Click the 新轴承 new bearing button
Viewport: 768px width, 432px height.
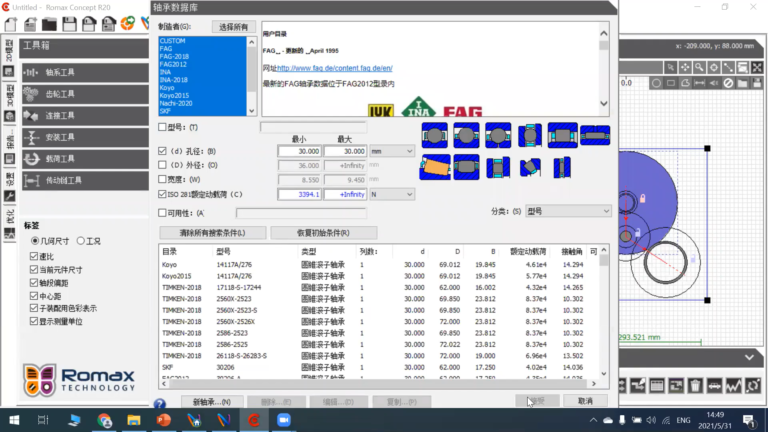[212, 402]
